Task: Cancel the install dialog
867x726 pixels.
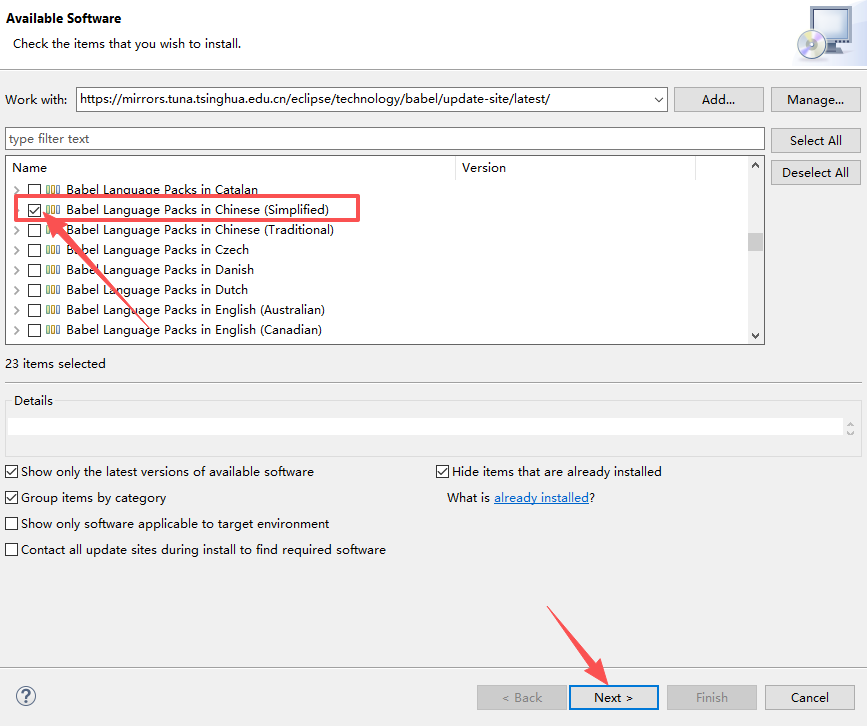Action: click(x=809, y=697)
